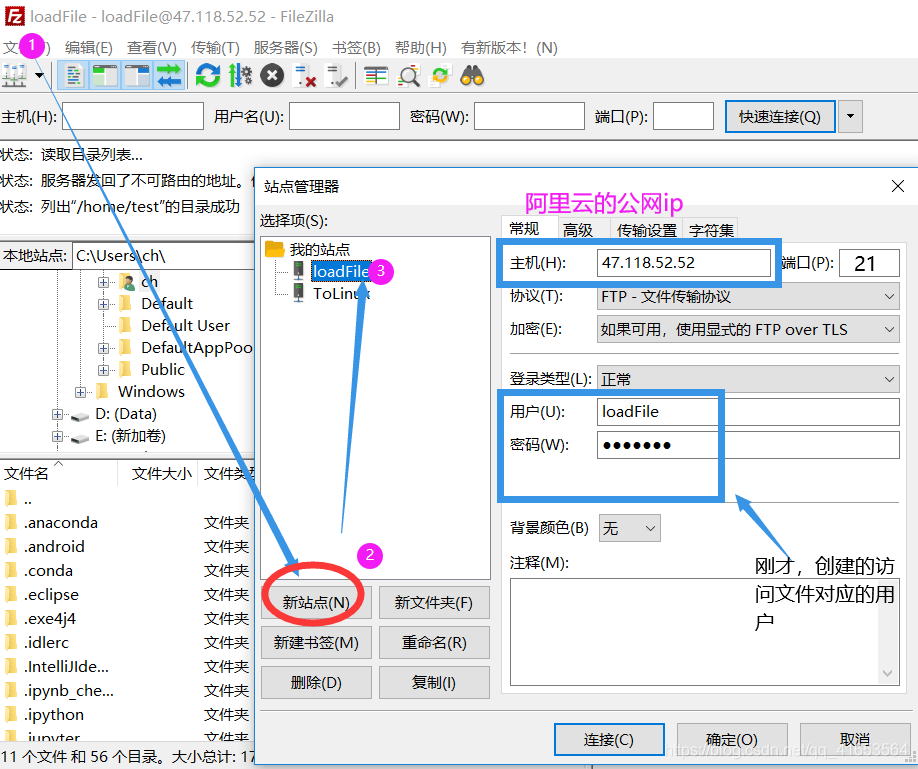Expand the Public folder tree node
The height and width of the screenshot is (769, 918).
click(103, 370)
